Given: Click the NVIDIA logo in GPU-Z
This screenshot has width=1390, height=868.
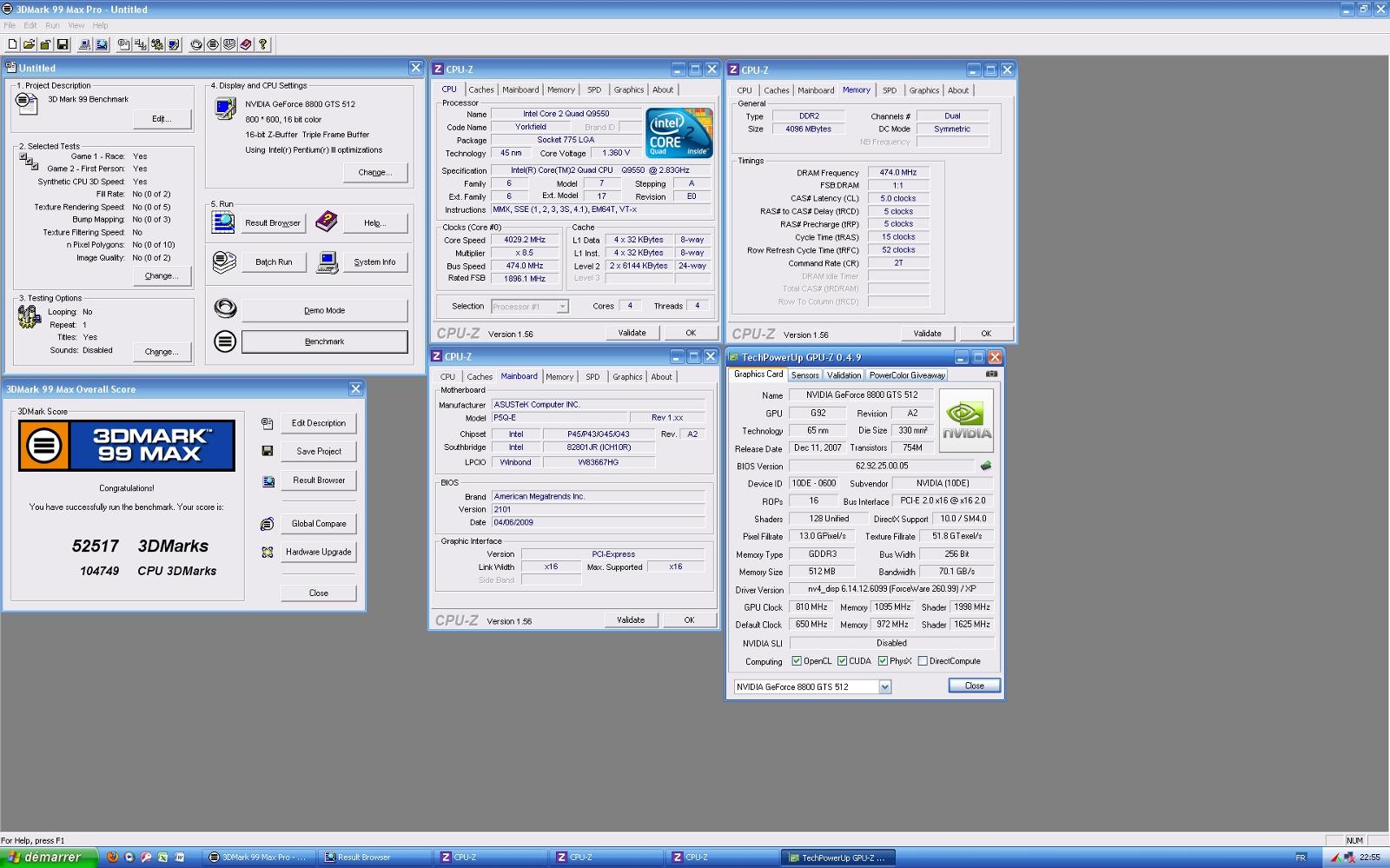Looking at the screenshot, I should (x=966, y=420).
